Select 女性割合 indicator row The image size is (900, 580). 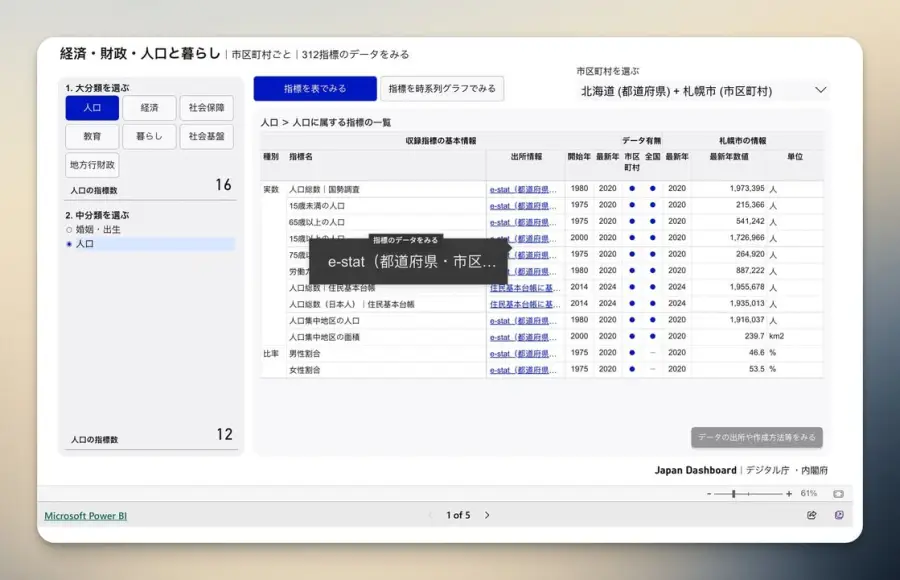305,370
